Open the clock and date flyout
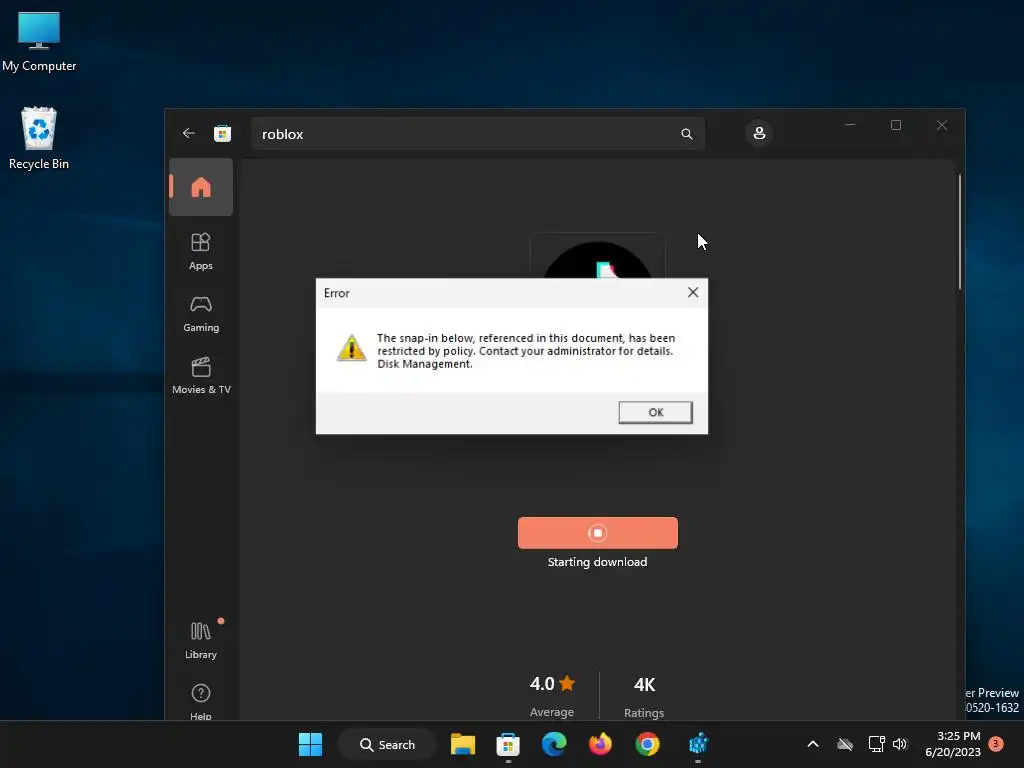Image resolution: width=1024 pixels, height=768 pixels. [x=953, y=744]
